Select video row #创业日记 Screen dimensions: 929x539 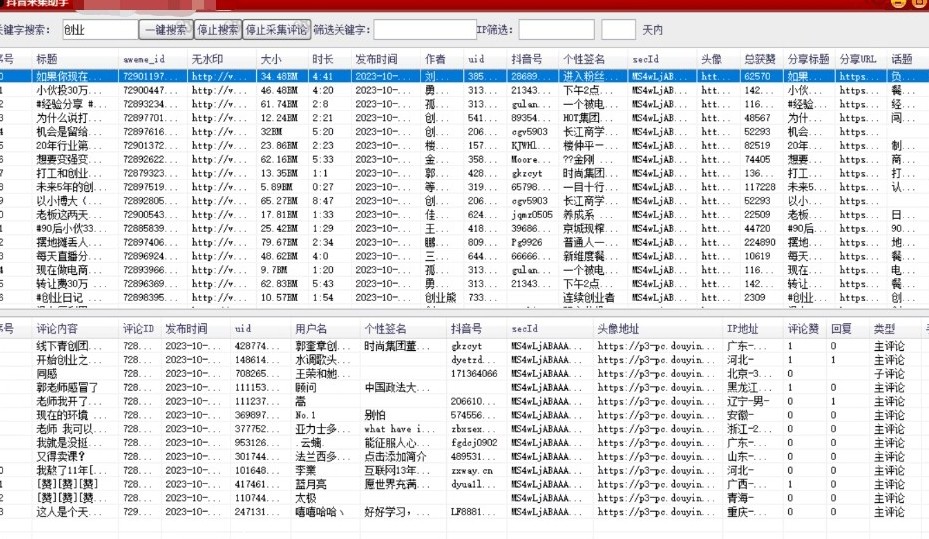464,297
